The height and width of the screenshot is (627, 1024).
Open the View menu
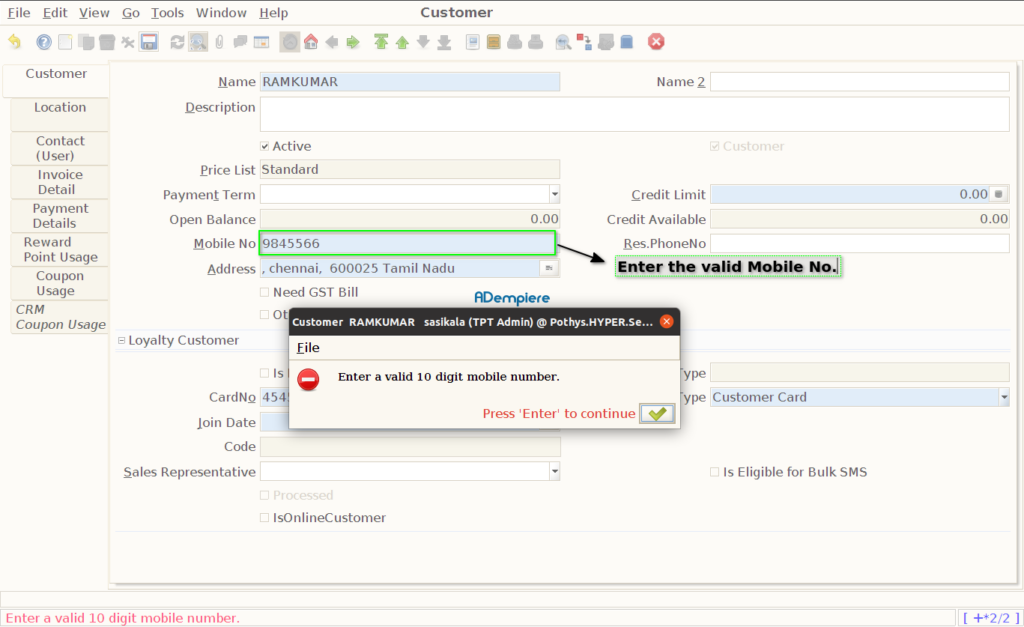pos(94,12)
